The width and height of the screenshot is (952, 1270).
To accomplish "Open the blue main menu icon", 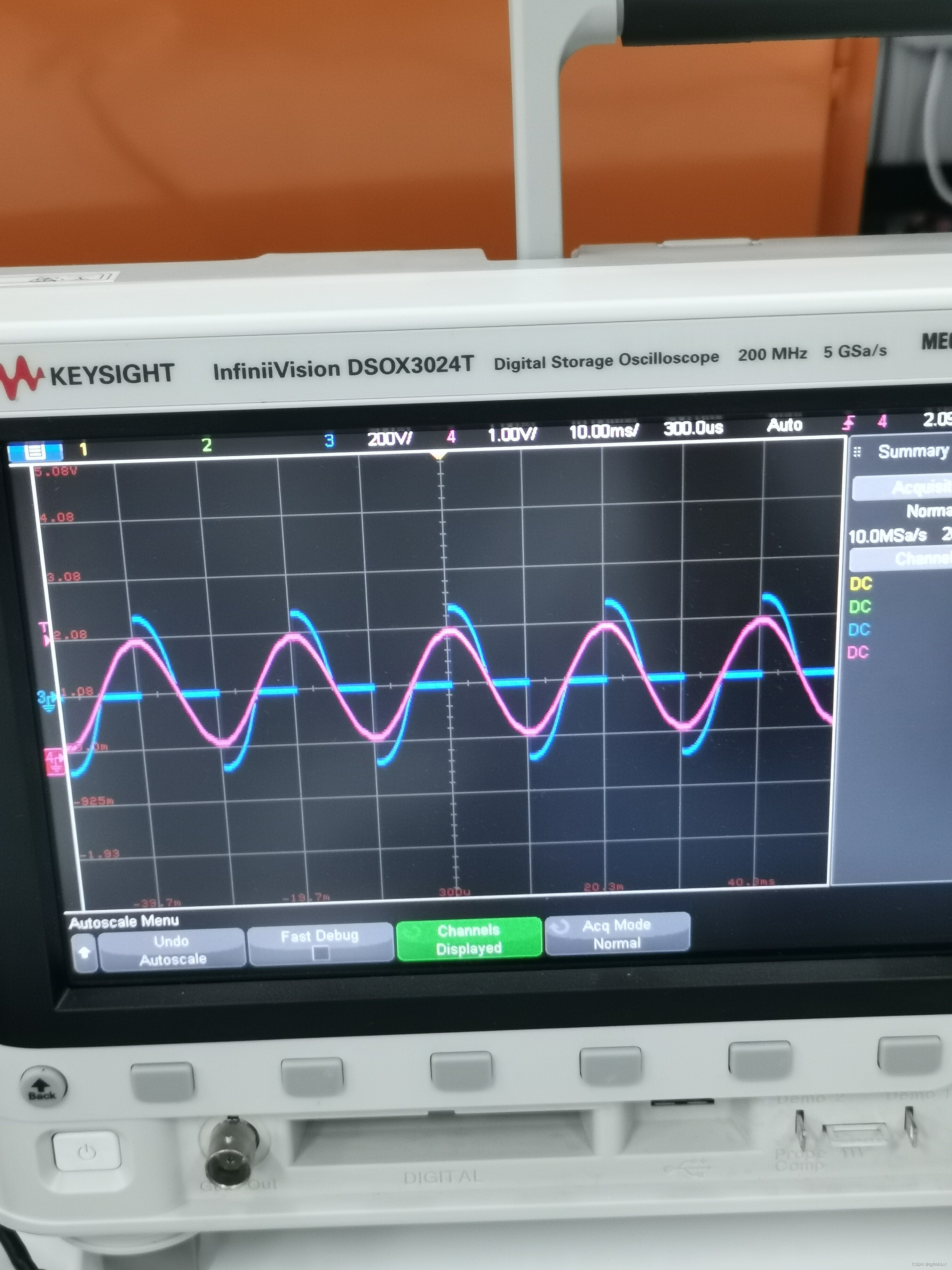I will [x=35, y=451].
